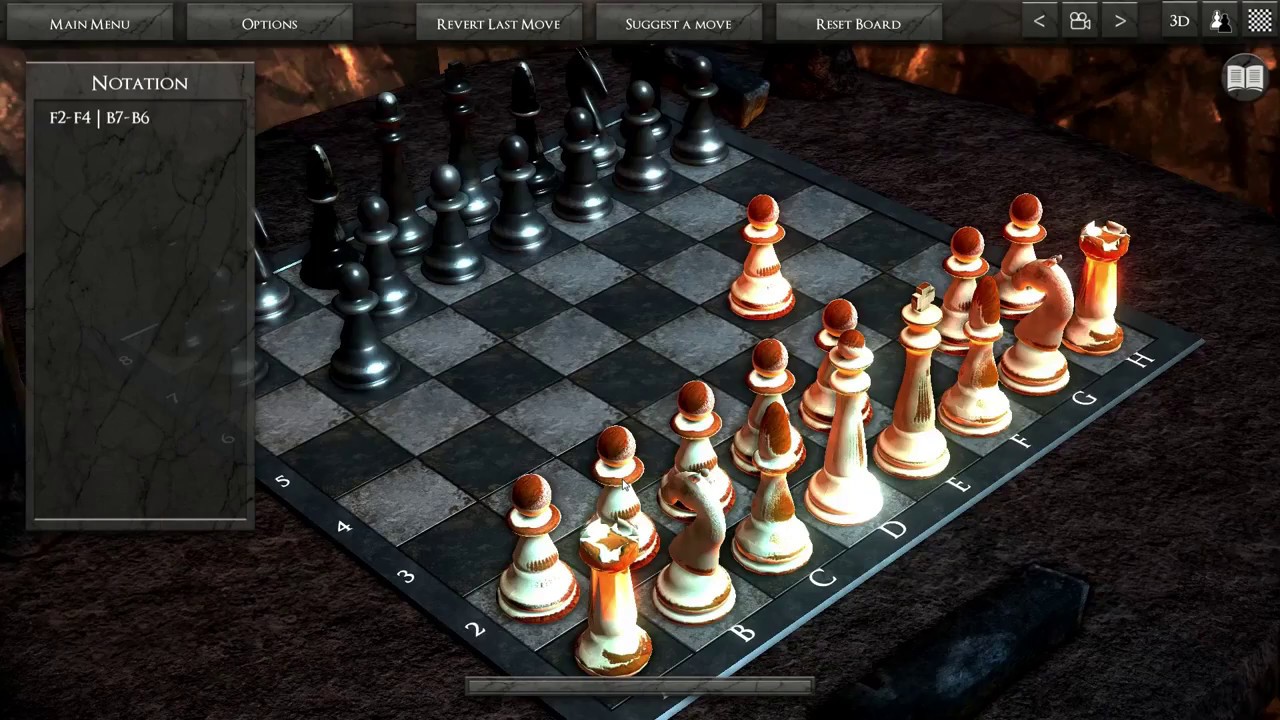
Task: Switch to next camera angle arrow
Action: click(x=1120, y=21)
